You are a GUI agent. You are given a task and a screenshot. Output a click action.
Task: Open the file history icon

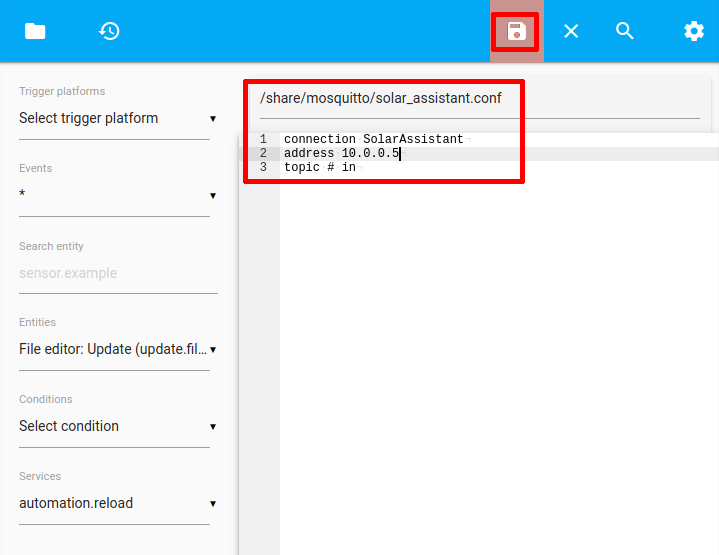[109, 31]
